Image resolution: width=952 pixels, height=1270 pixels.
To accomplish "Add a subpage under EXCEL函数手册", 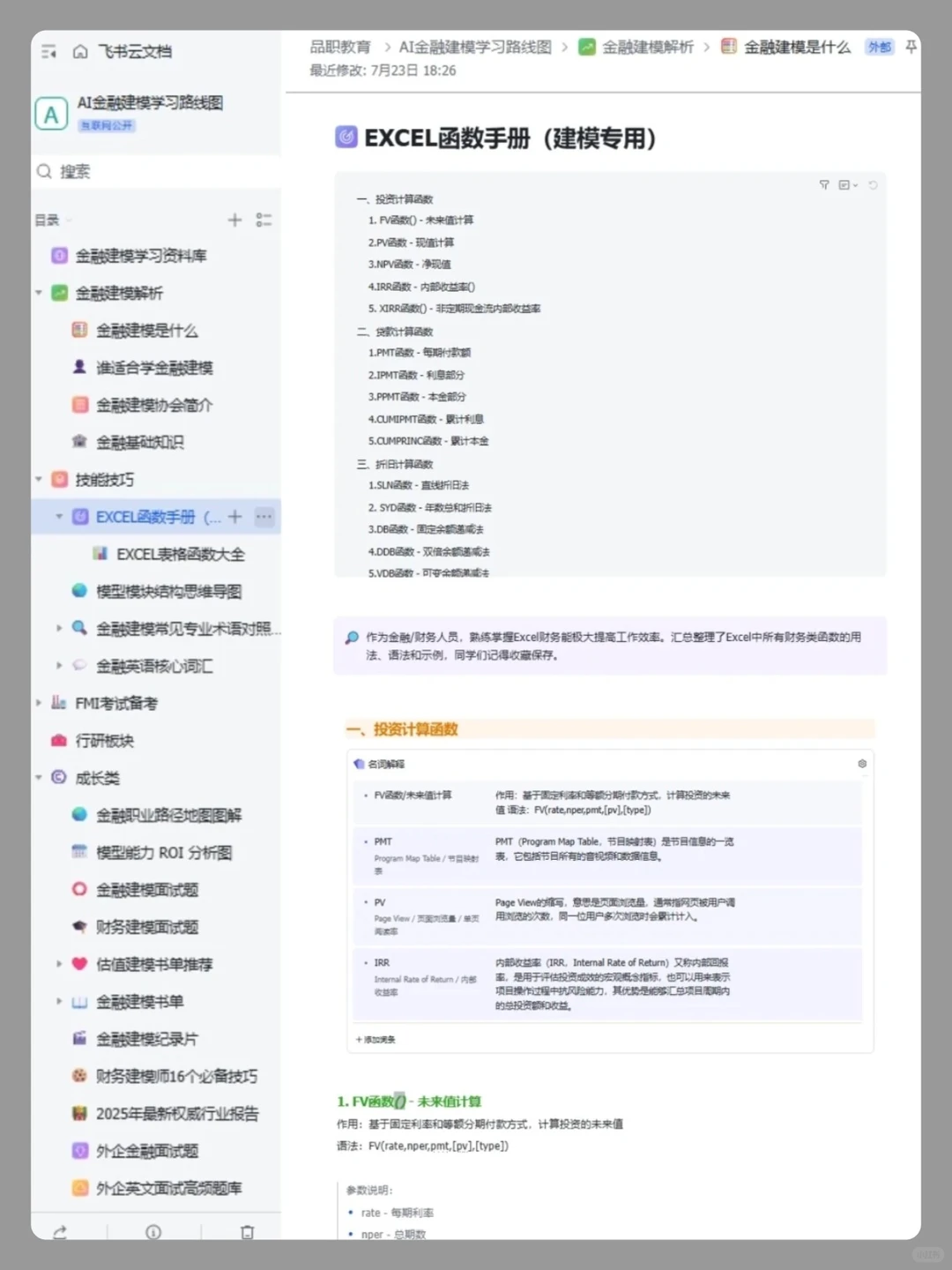I will point(234,517).
